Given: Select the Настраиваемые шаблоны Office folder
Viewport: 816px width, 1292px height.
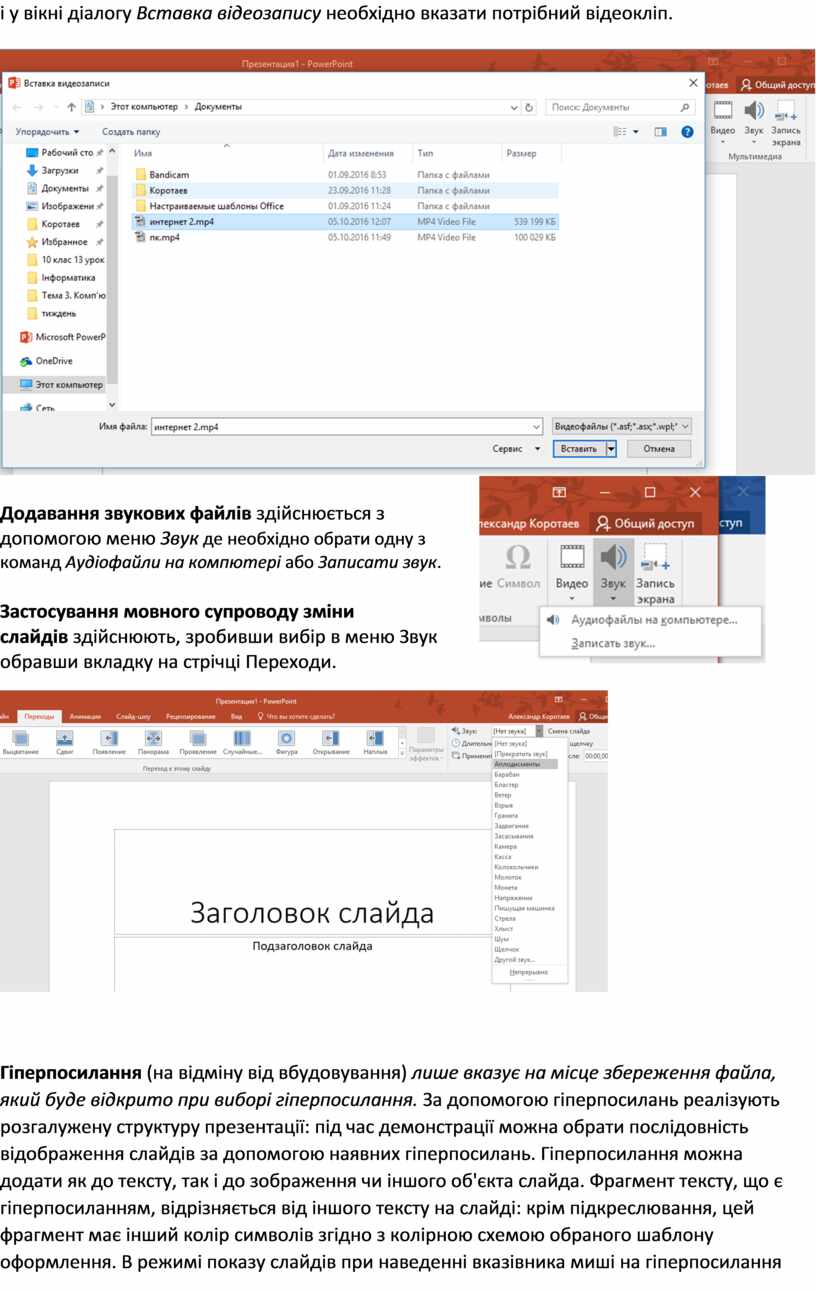Looking at the screenshot, I should (x=345, y=206).
